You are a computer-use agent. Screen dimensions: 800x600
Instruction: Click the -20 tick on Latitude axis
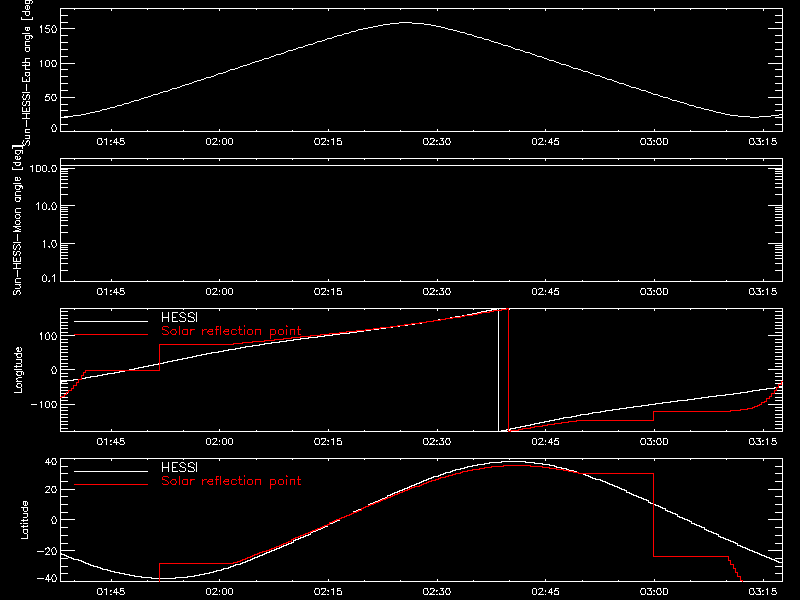47,551
